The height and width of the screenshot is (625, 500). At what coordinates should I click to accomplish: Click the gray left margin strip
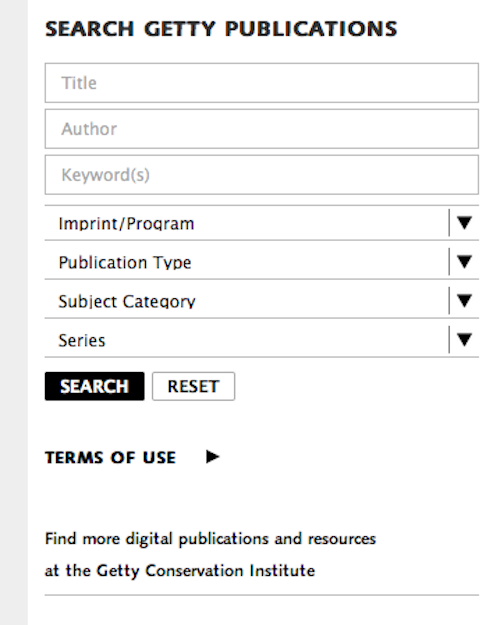click(x=14, y=312)
